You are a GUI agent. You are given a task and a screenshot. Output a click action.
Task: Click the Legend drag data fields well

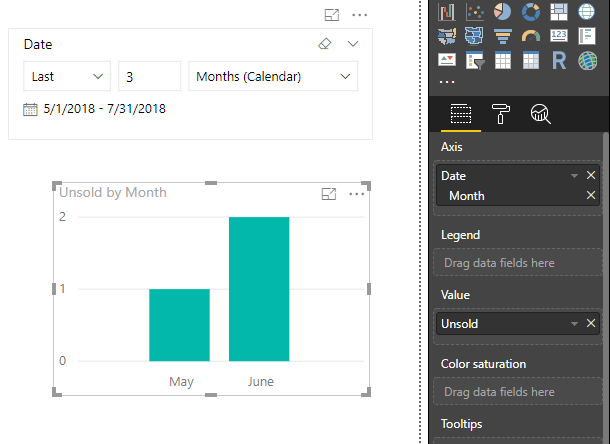(518, 263)
